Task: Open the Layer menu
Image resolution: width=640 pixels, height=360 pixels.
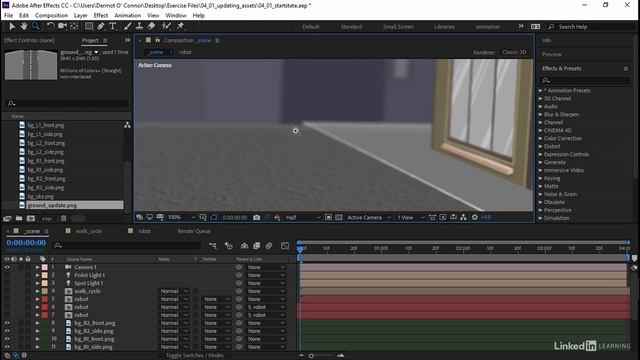Action: pos(80,16)
